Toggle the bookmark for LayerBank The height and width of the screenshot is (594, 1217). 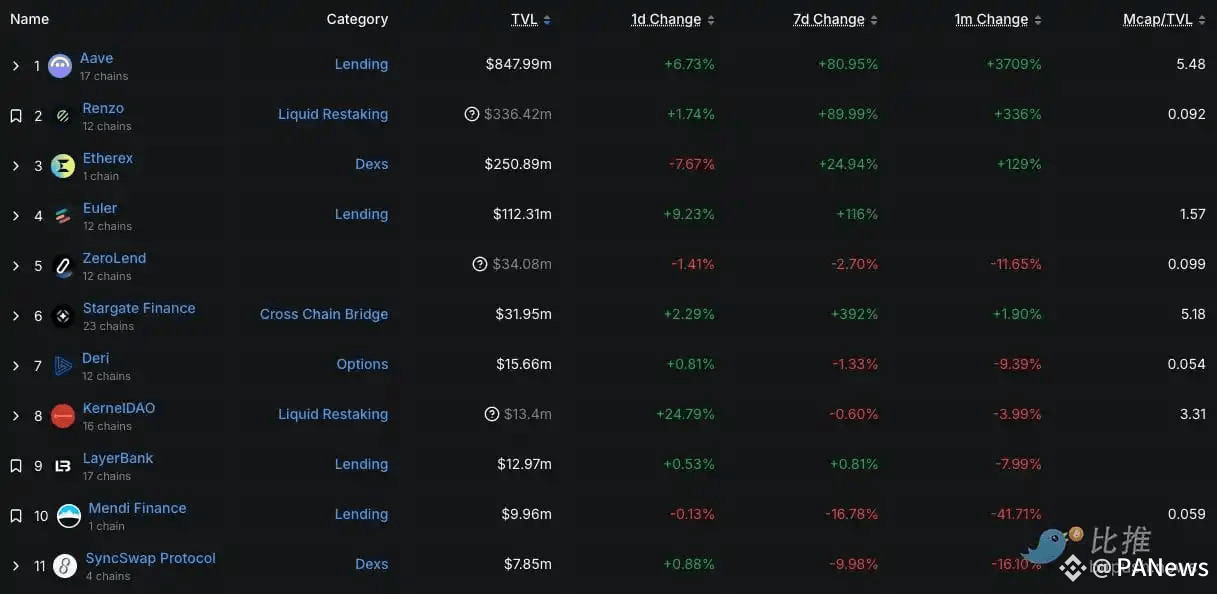(x=16, y=466)
